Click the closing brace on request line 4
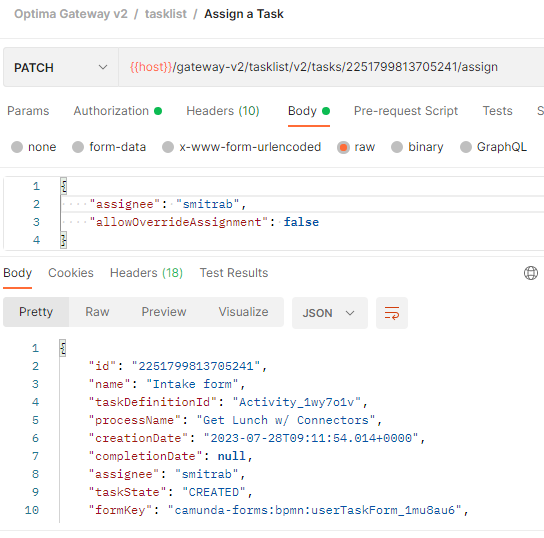The height and width of the screenshot is (538, 544). pyautogui.click(x=63, y=240)
